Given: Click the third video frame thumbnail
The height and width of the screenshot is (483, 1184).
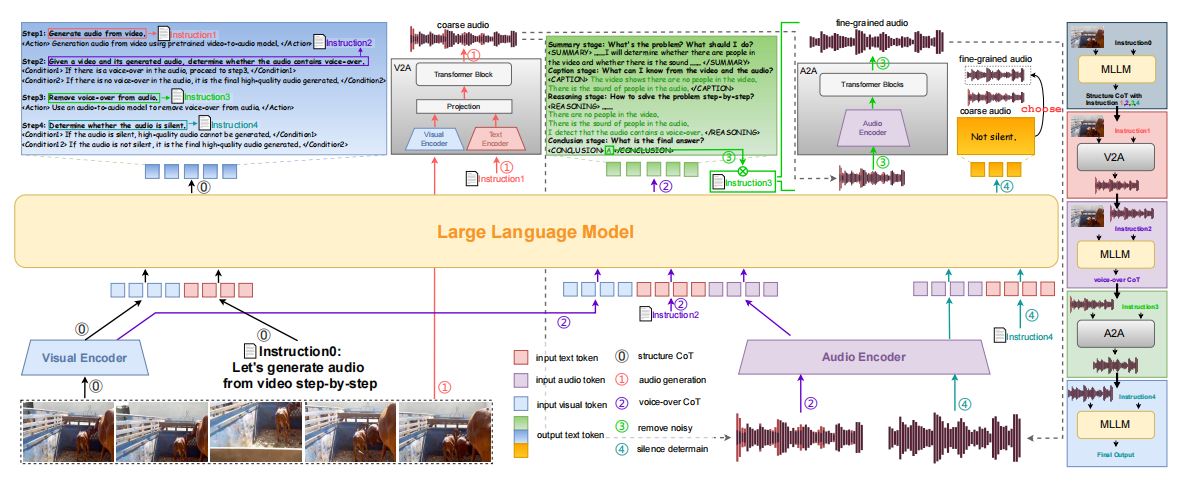Looking at the screenshot, I should pyautogui.click(x=255, y=431).
